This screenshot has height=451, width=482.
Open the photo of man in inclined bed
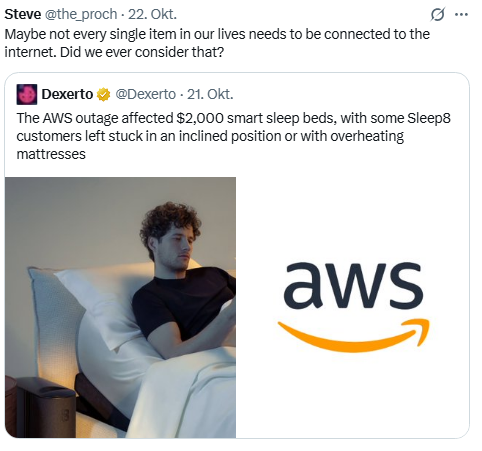[120, 307]
